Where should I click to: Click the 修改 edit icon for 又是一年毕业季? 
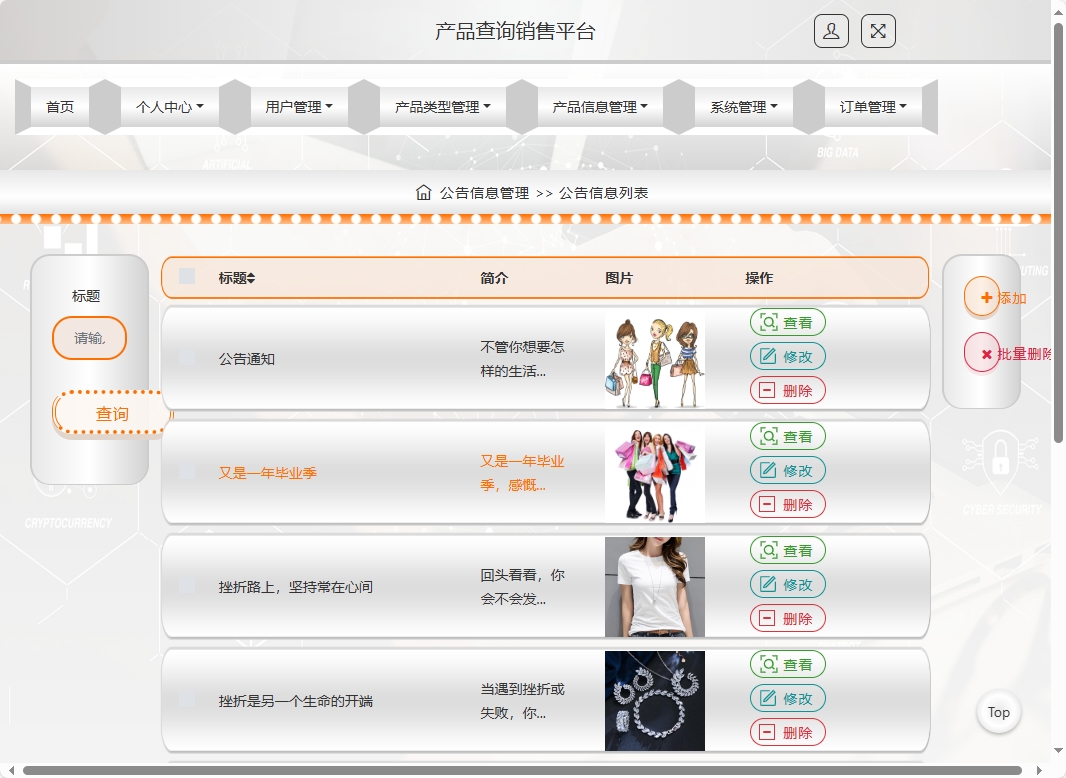pyautogui.click(x=767, y=470)
